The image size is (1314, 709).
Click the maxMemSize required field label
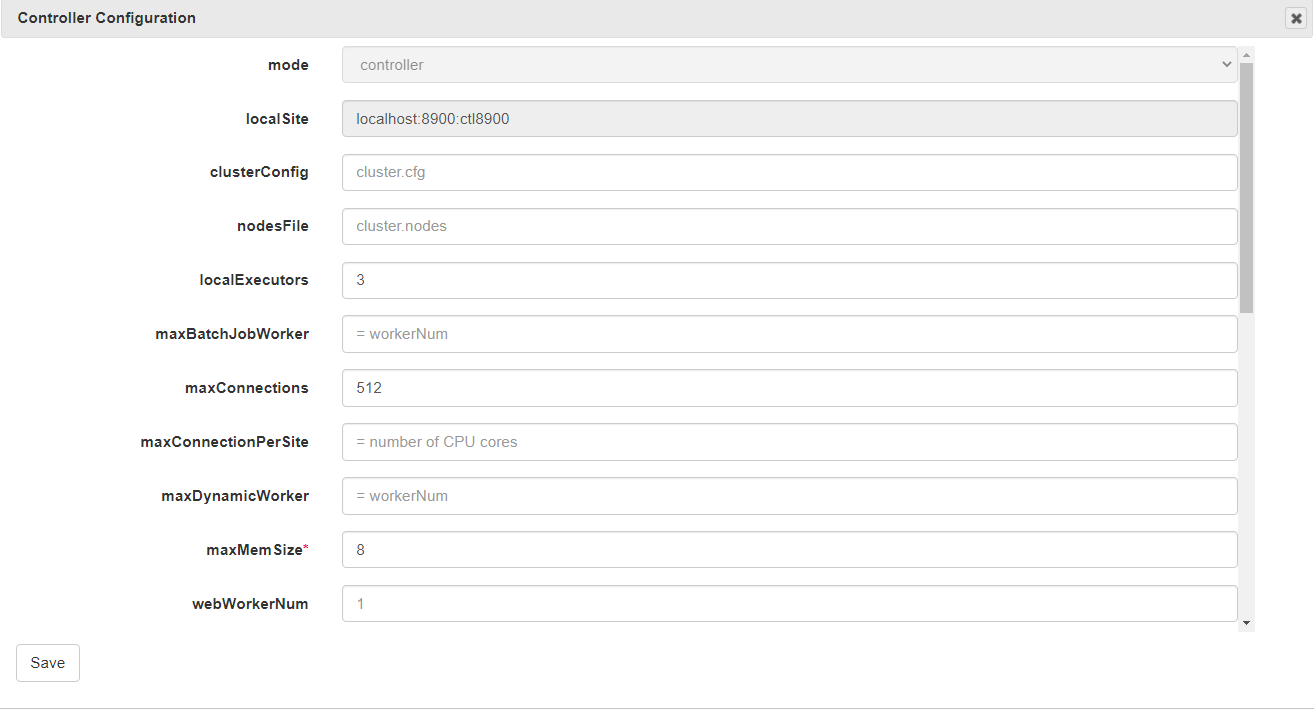[x=250, y=550]
